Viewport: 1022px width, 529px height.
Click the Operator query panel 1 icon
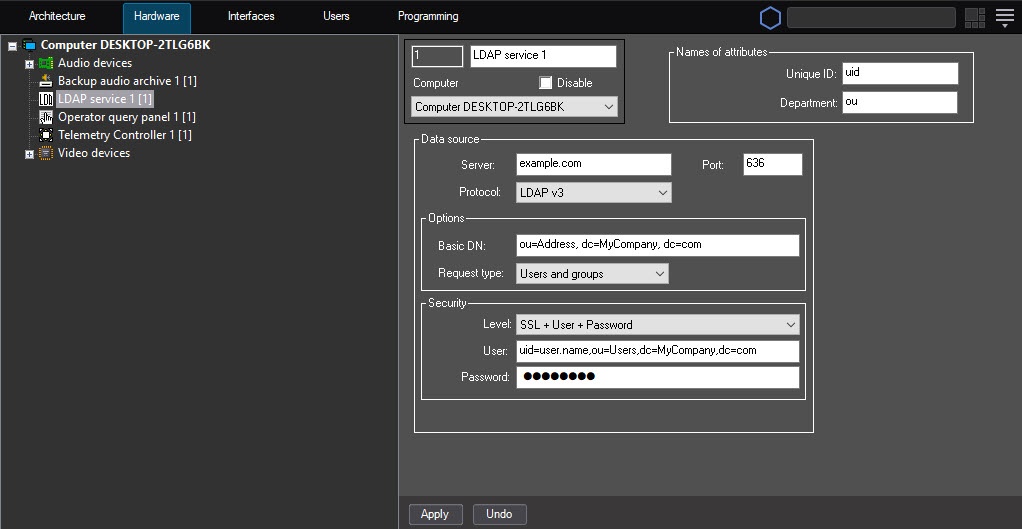[46, 117]
